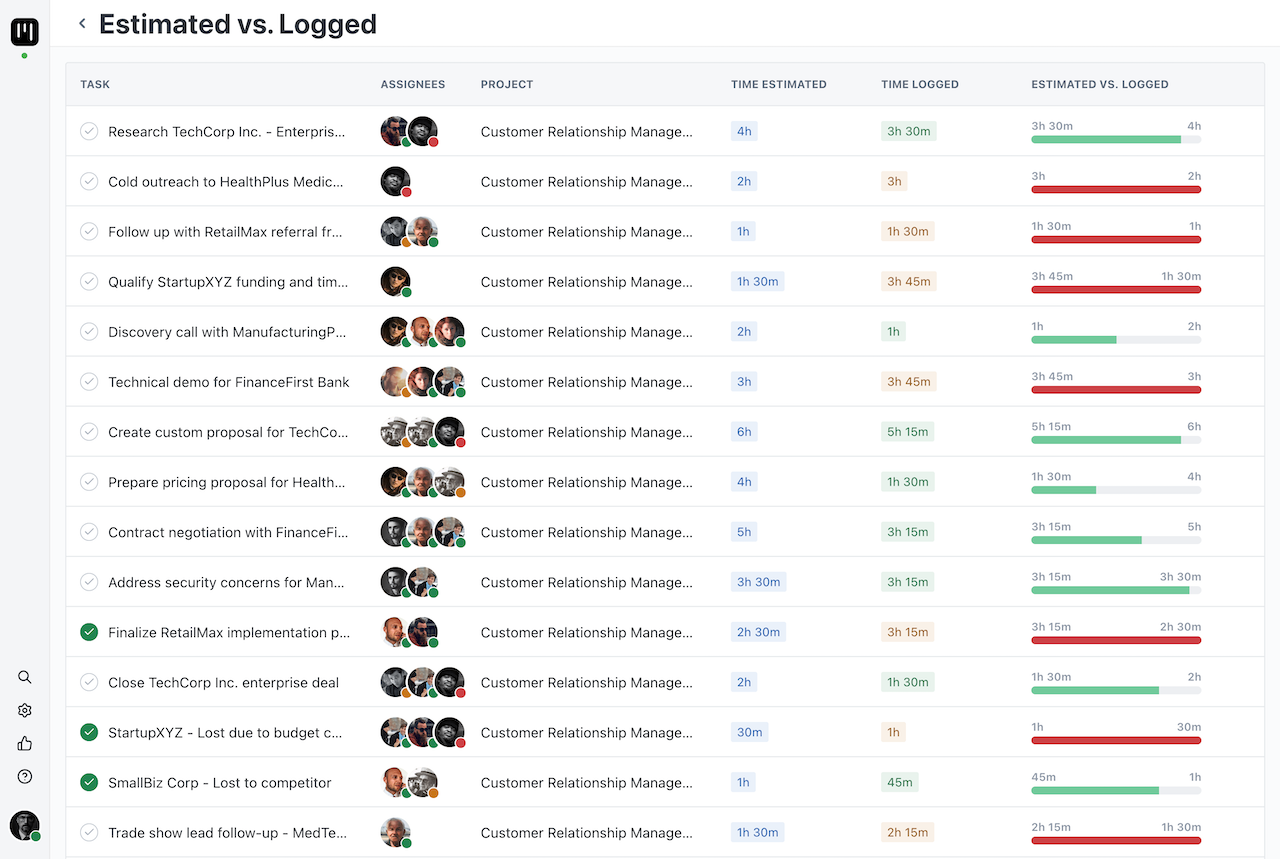Click the app logo in the sidebar
This screenshot has height=859, width=1280.
point(25,32)
